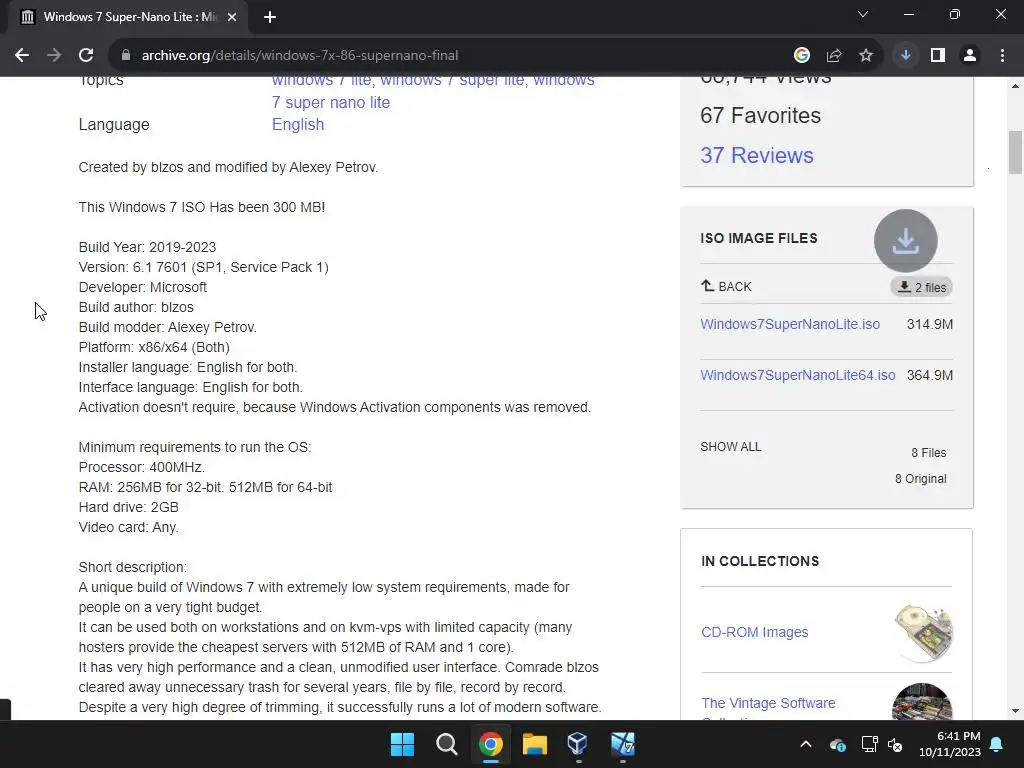Toggle the Chrome side panel
Screen dimensions: 1024x768
[x=938, y=56]
